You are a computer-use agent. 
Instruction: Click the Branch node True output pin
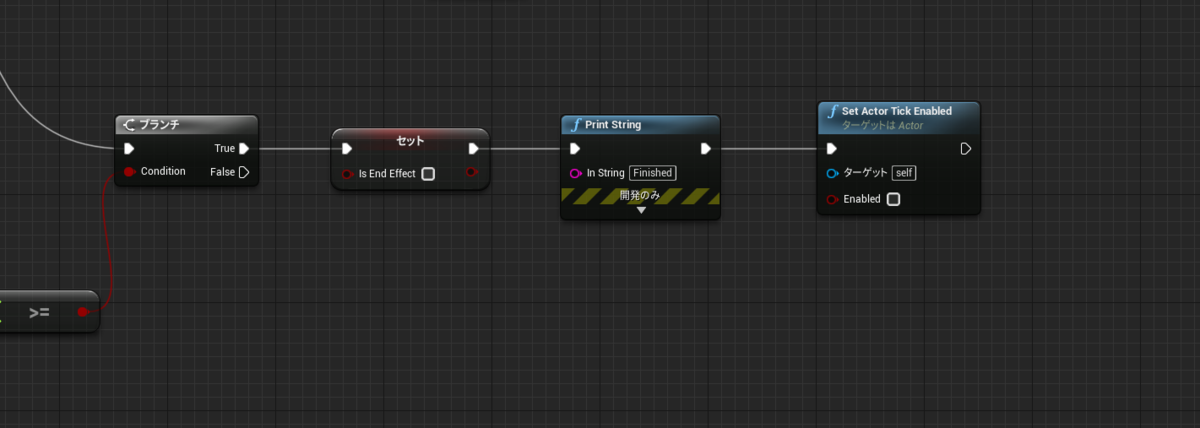coord(243,149)
